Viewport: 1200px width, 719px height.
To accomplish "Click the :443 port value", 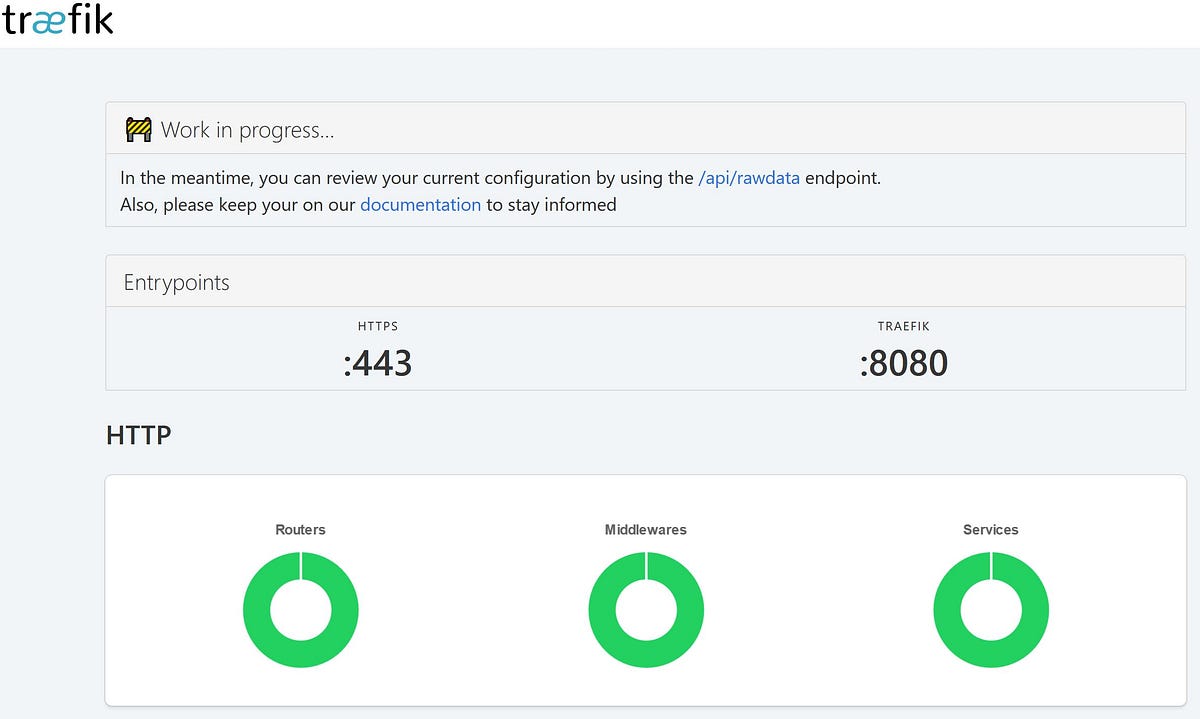I will click(x=378, y=362).
